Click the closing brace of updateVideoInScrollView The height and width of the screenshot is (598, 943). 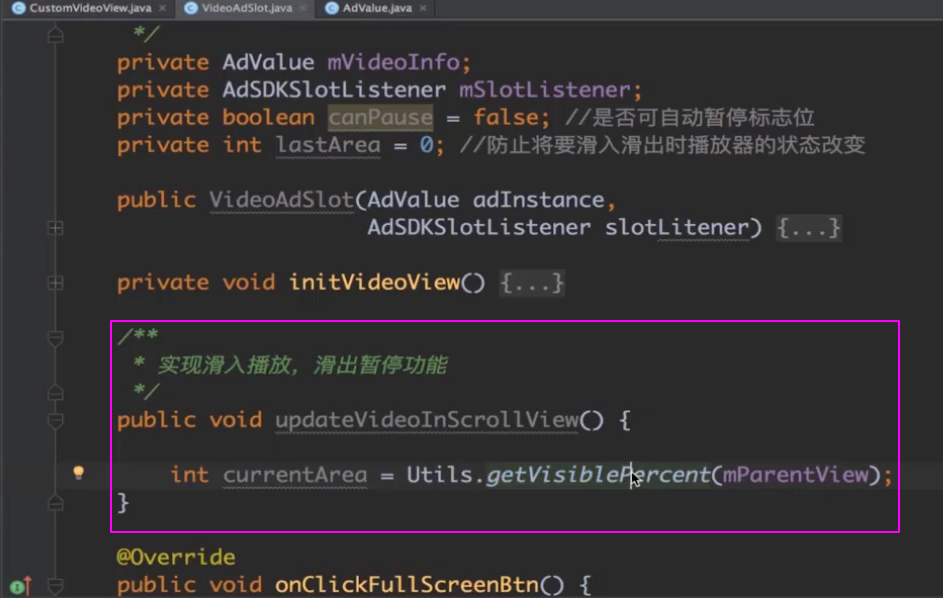(123, 502)
